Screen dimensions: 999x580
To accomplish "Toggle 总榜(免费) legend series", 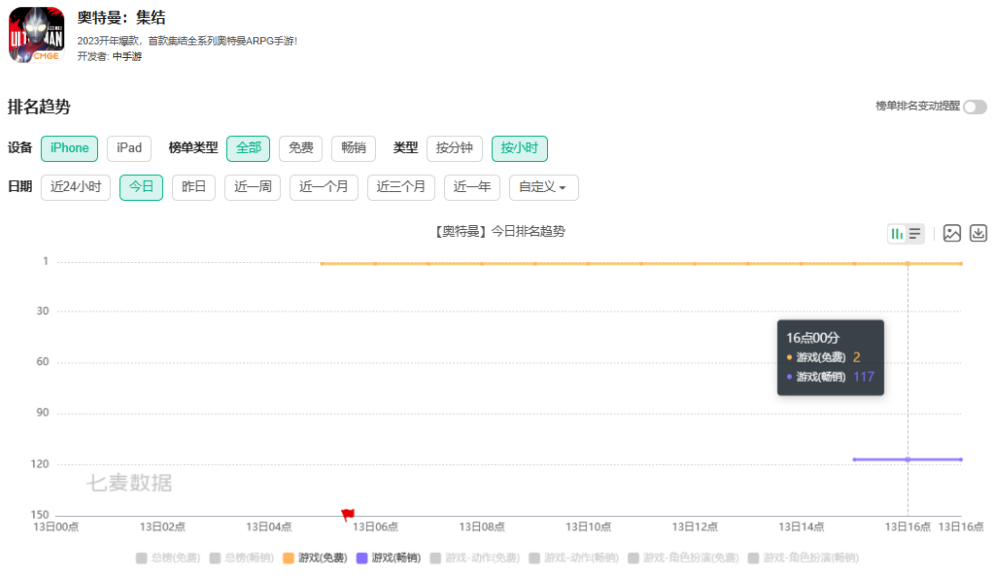I will pos(168,558).
